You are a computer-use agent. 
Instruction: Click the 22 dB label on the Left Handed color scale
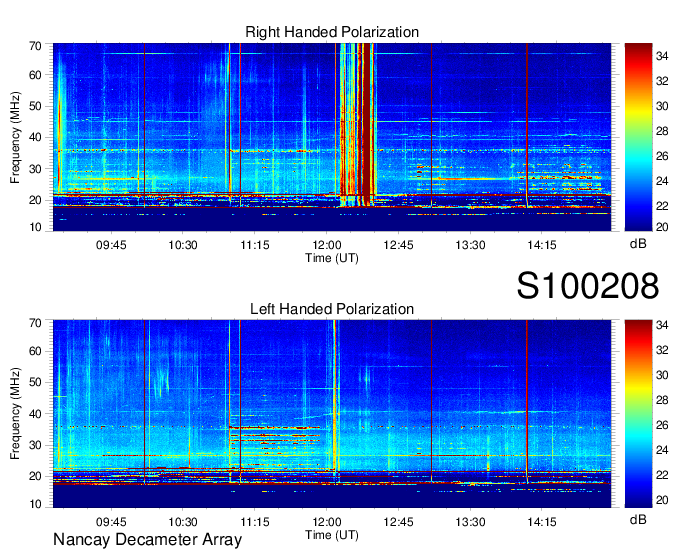coord(662,475)
